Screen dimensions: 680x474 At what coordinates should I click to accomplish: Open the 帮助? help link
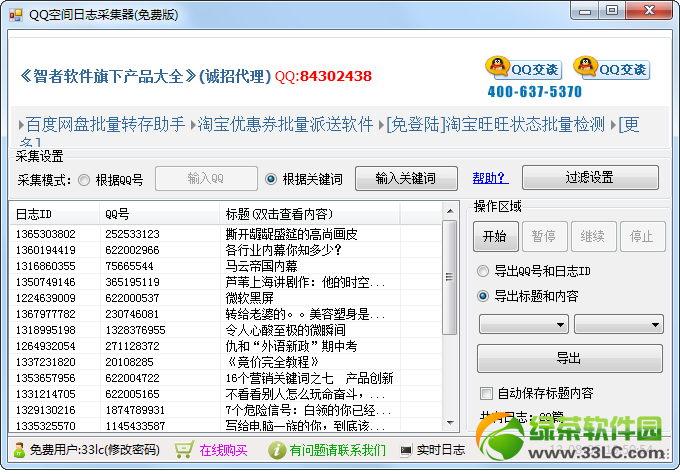coord(490,178)
